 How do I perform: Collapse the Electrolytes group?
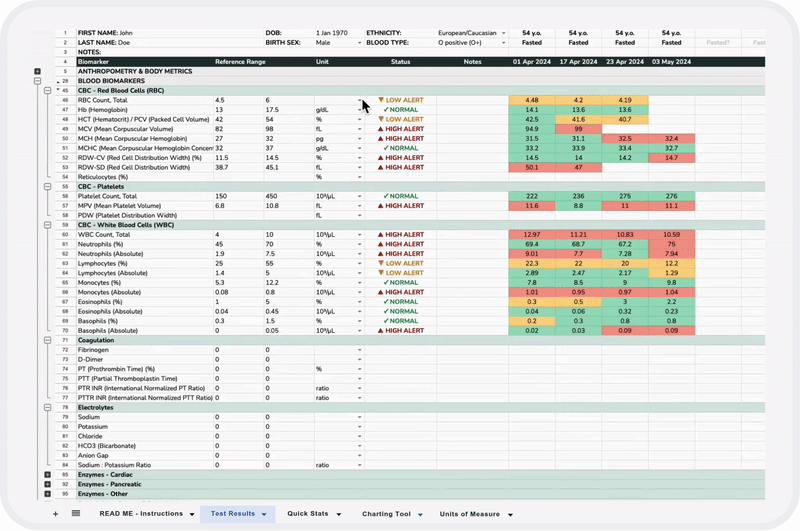pyautogui.click(x=47, y=408)
